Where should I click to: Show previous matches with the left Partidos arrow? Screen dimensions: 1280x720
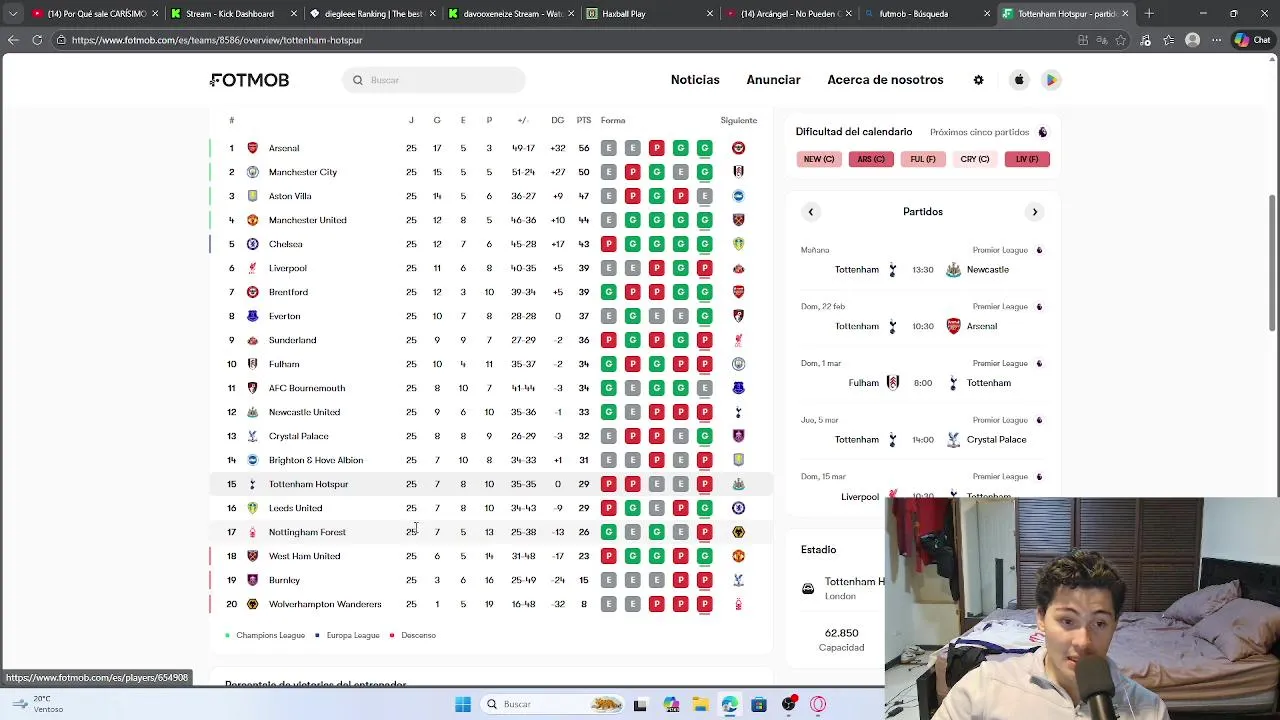(811, 212)
